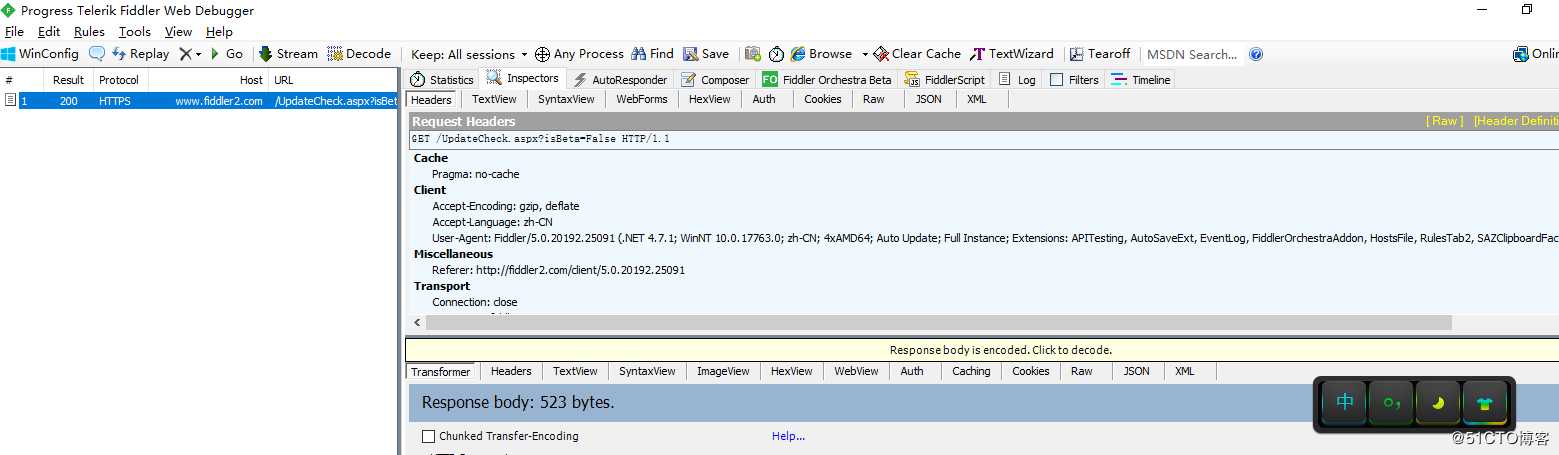Select session 1 www.fiddler2.com row
Viewport: 1559px width, 455px height.
pos(199,101)
